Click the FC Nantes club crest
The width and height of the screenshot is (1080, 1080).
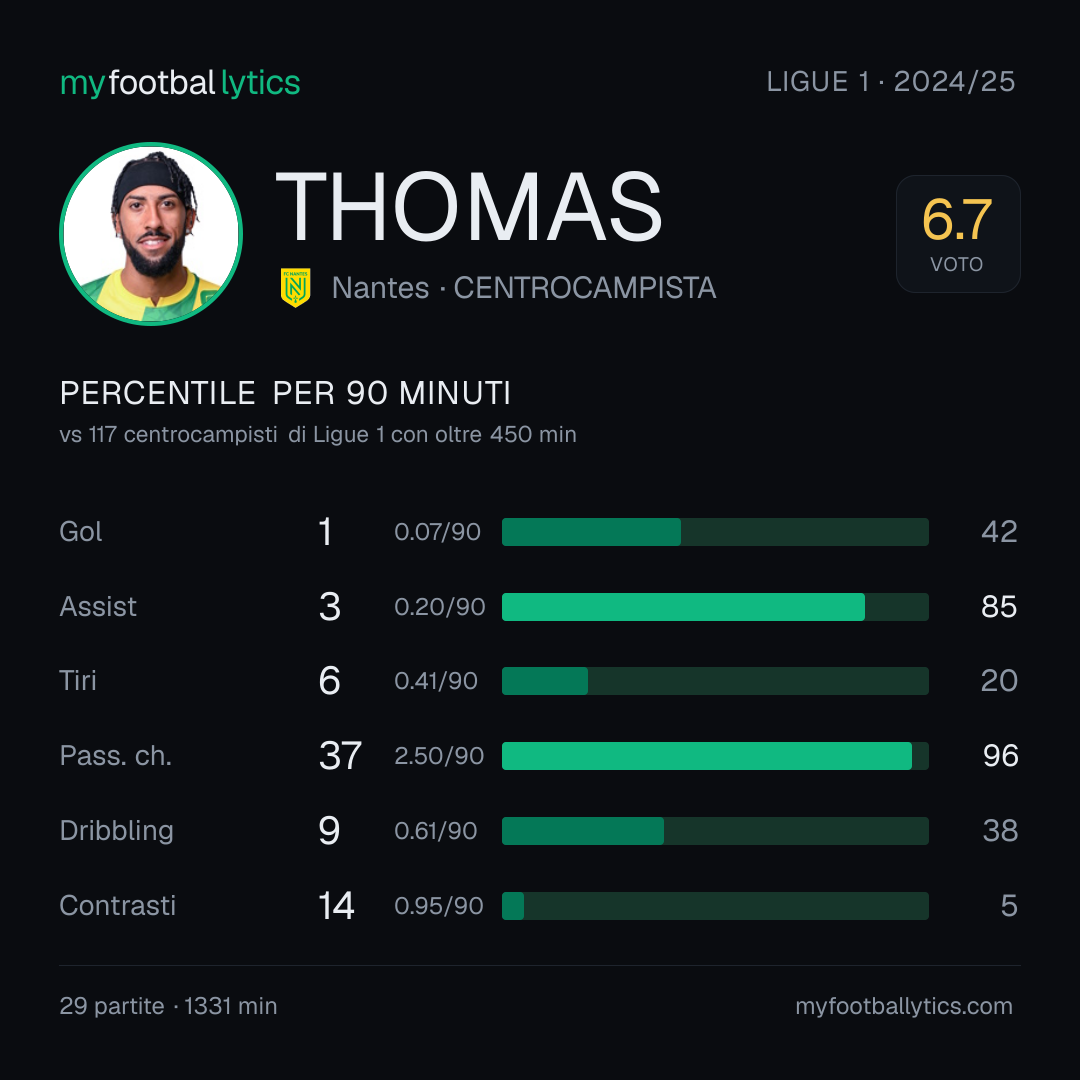[x=295, y=287]
